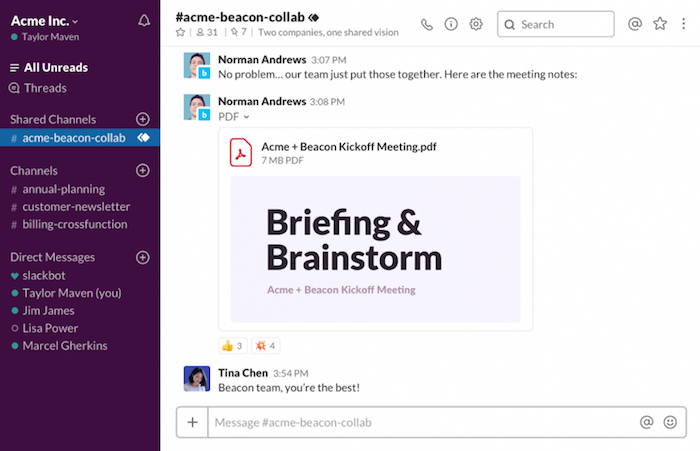
Task: Open Threads view in sidebar
Action: pyautogui.click(x=45, y=88)
